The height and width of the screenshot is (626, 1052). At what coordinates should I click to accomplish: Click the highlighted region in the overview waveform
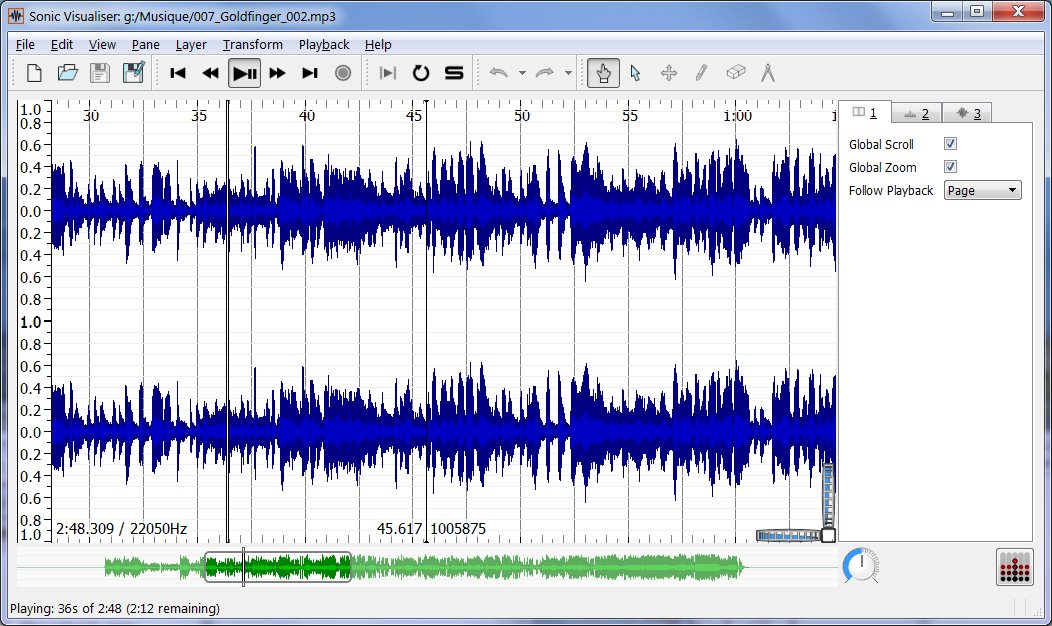278,568
